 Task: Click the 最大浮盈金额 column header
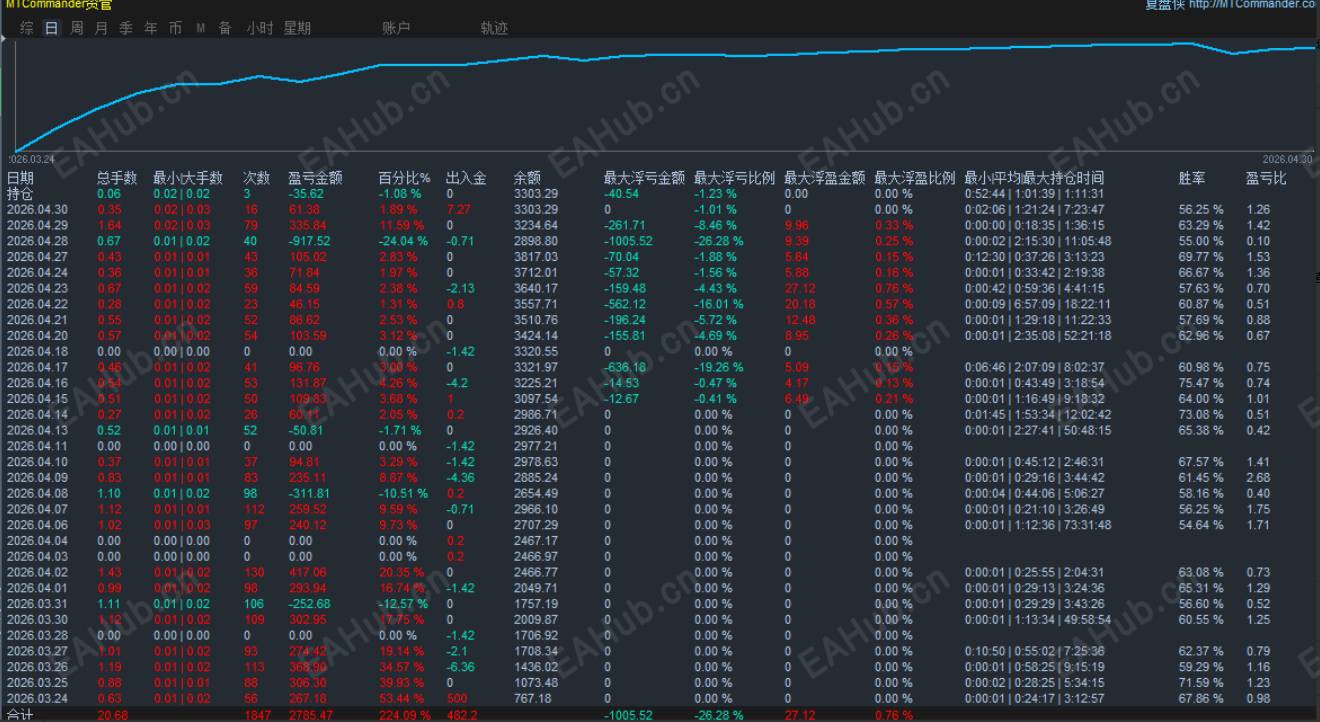(824, 178)
